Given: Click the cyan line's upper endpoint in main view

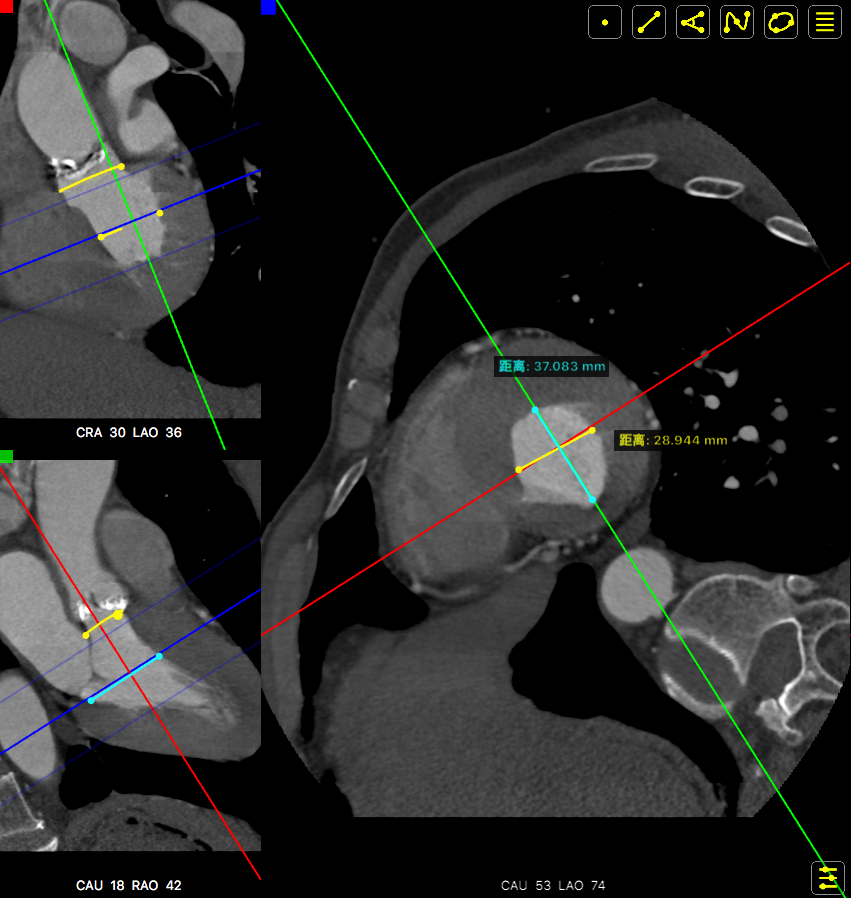Looking at the screenshot, I should click(x=535, y=410).
